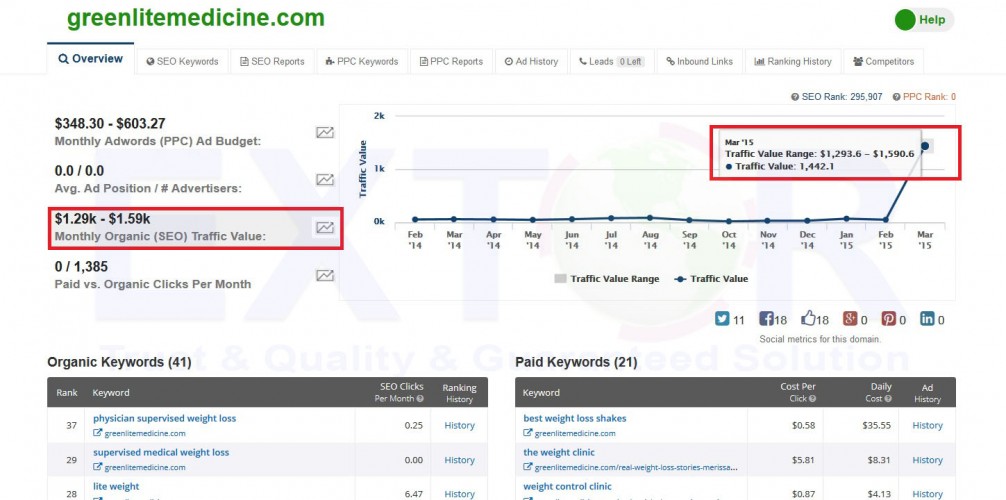Image resolution: width=1006 pixels, height=500 pixels.
Task: Click the LinkedIn icon
Action: point(927,320)
